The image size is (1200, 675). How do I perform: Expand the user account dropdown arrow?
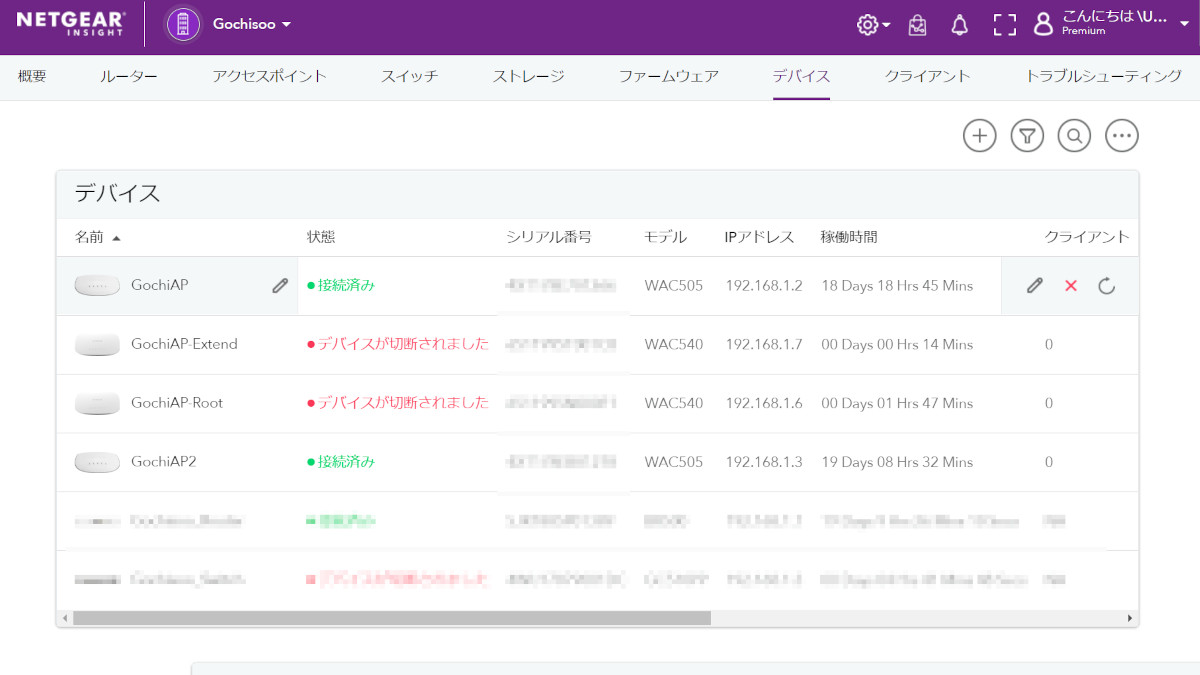pos(1184,24)
